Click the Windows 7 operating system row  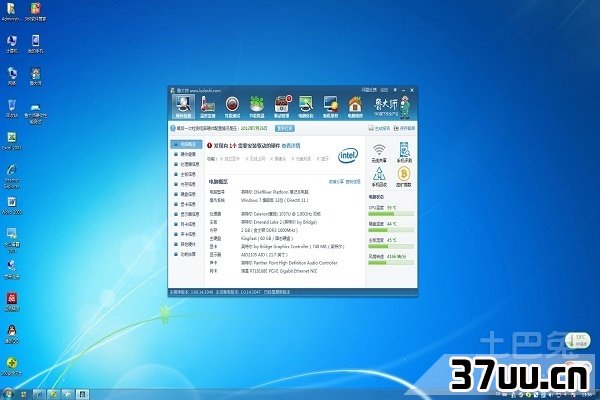(x=259, y=200)
